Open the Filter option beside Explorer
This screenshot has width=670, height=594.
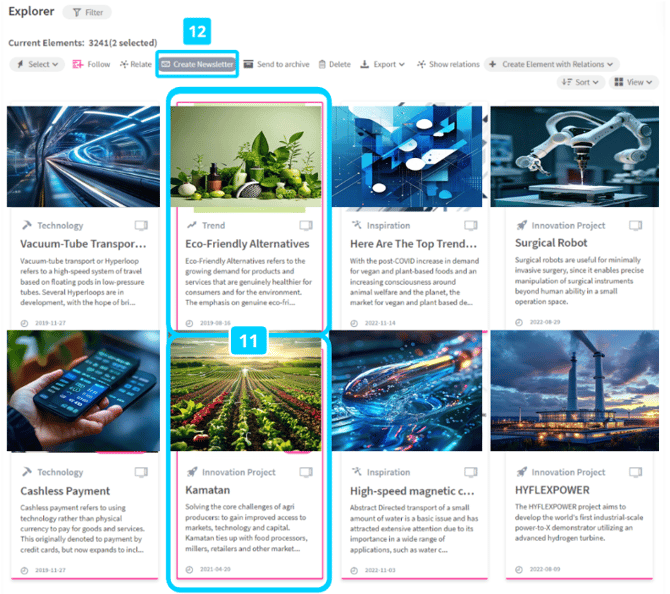(87, 12)
